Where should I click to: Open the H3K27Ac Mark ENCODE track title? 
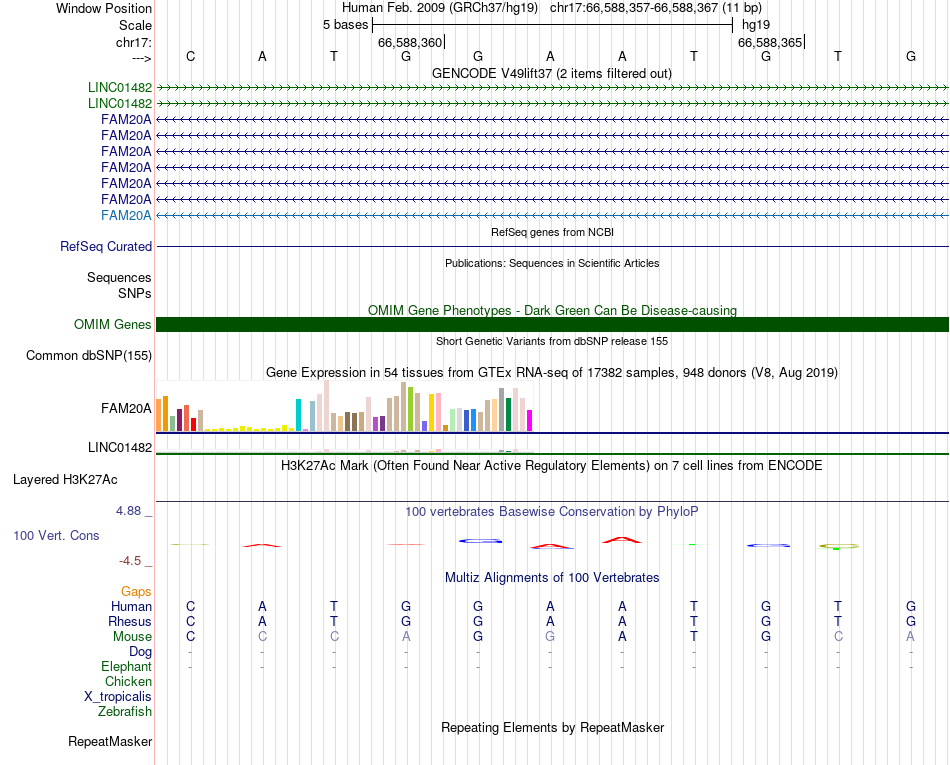[552, 465]
